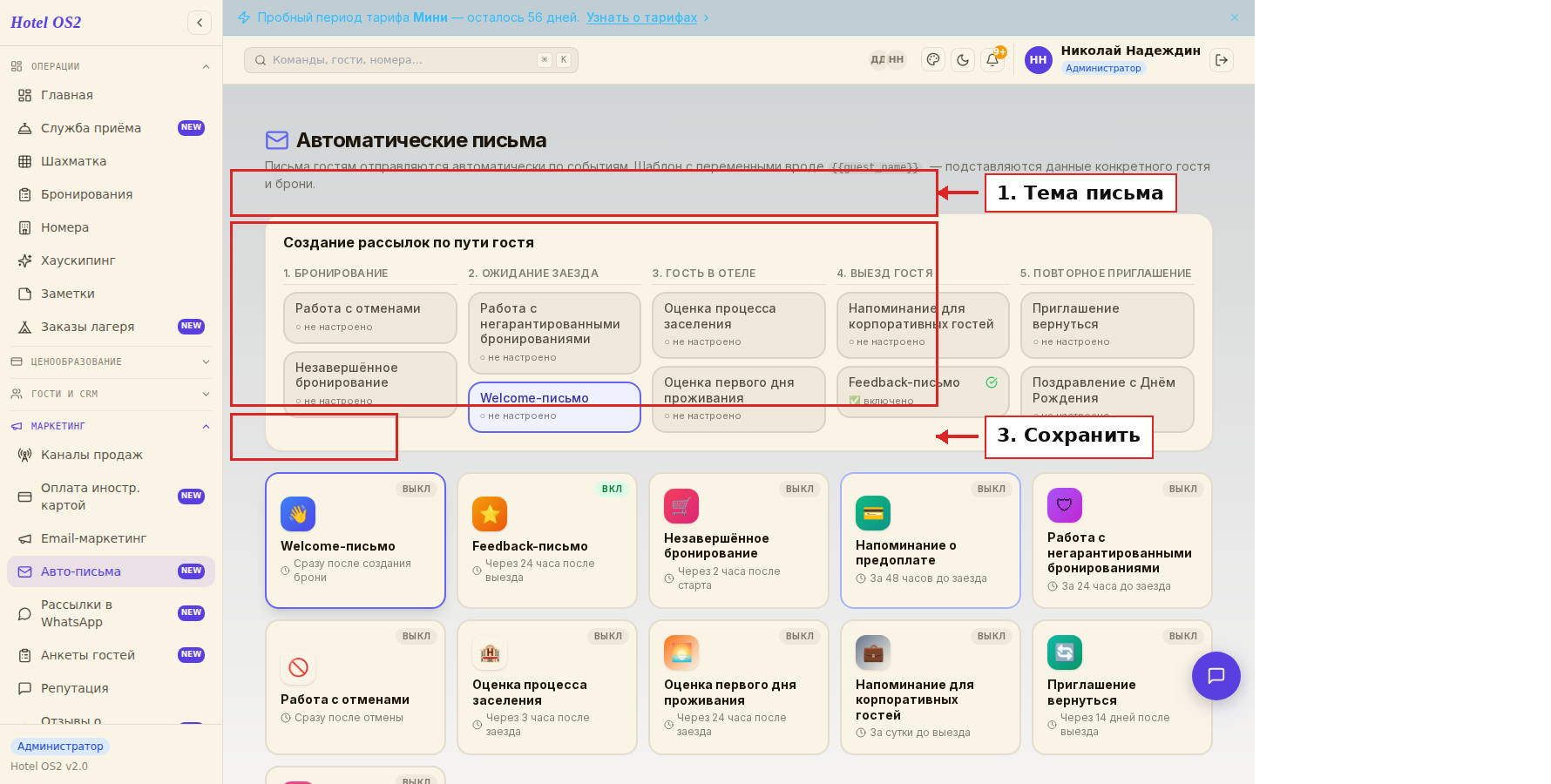The width and height of the screenshot is (1551, 784).
Task: Open Репутация in the sidebar
Action: click(111, 688)
